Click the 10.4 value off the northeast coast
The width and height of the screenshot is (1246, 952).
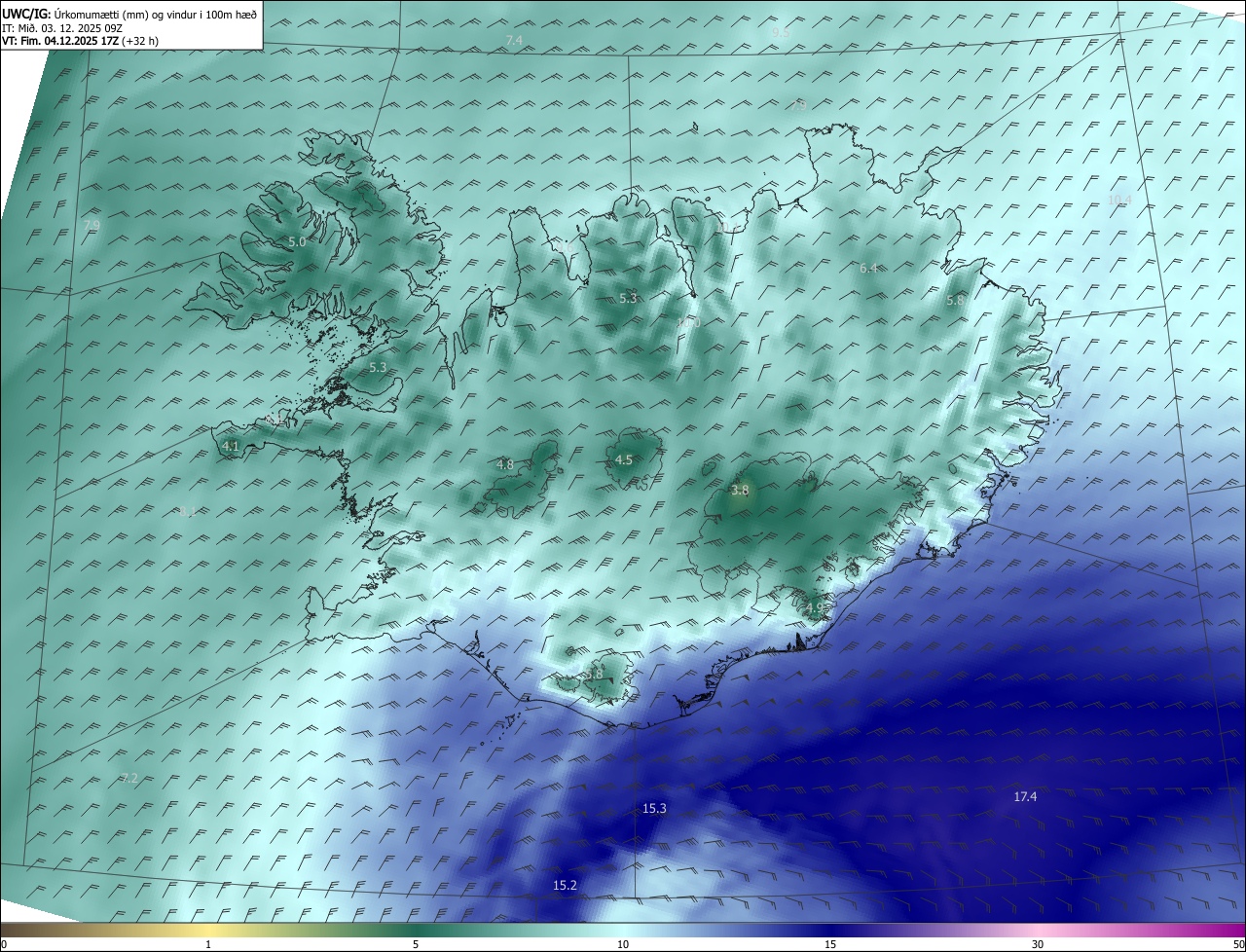pyautogui.click(x=1119, y=200)
